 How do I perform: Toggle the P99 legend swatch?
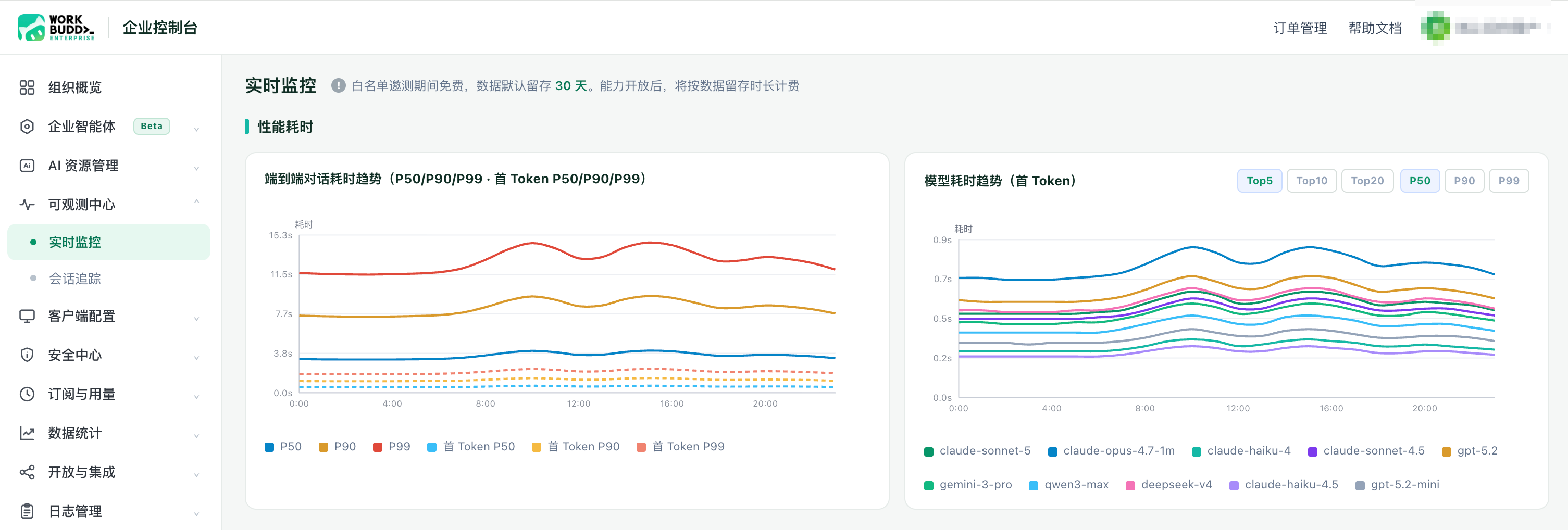pyautogui.click(x=377, y=447)
